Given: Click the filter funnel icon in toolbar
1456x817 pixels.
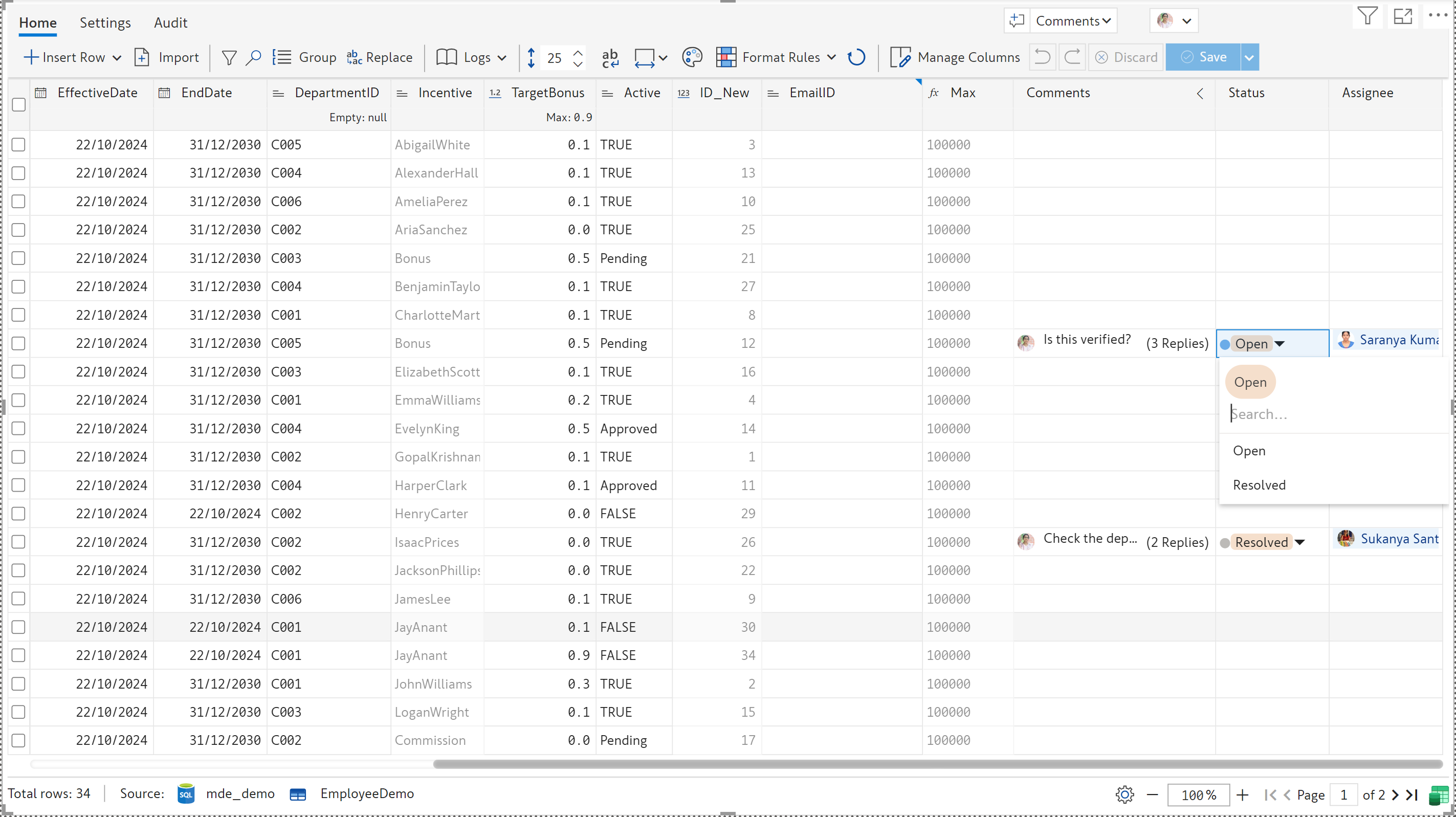Looking at the screenshot, I should click(x=229, y=57).
